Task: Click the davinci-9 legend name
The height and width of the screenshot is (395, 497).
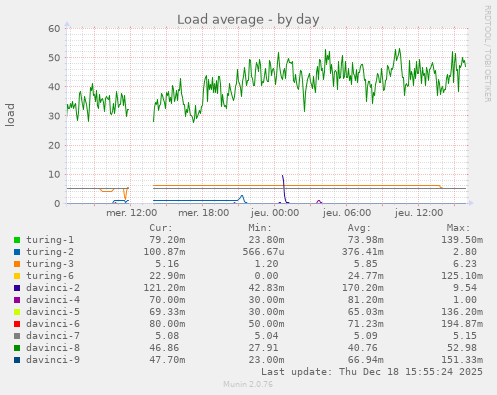Action: (53, 360)
